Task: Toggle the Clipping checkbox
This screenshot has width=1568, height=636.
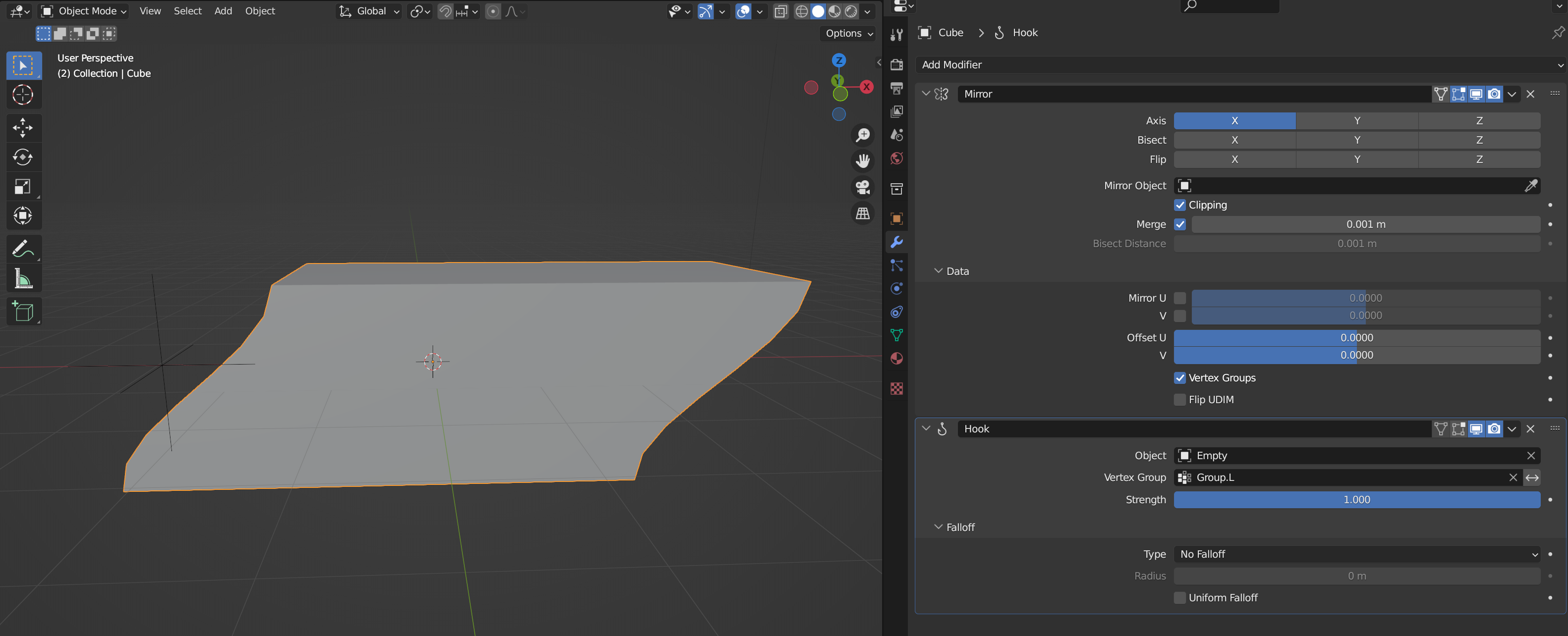Action: click(x=1179, y=205)
